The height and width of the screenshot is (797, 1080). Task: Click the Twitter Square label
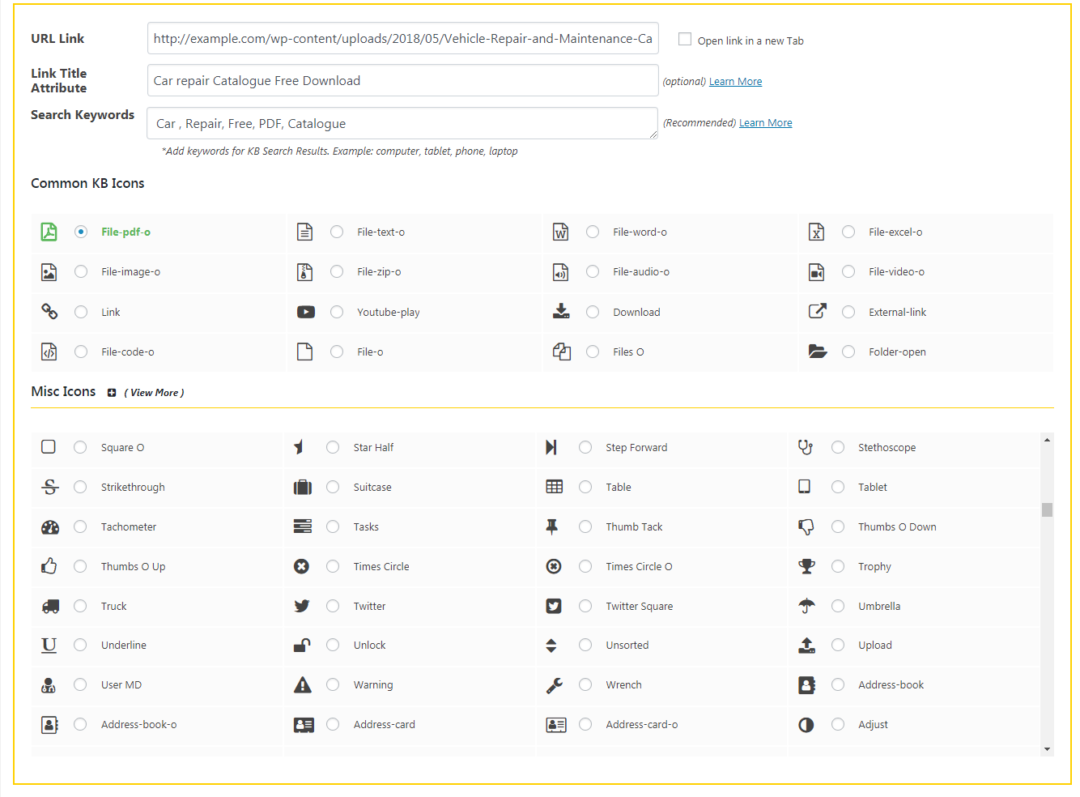[639, 606]
